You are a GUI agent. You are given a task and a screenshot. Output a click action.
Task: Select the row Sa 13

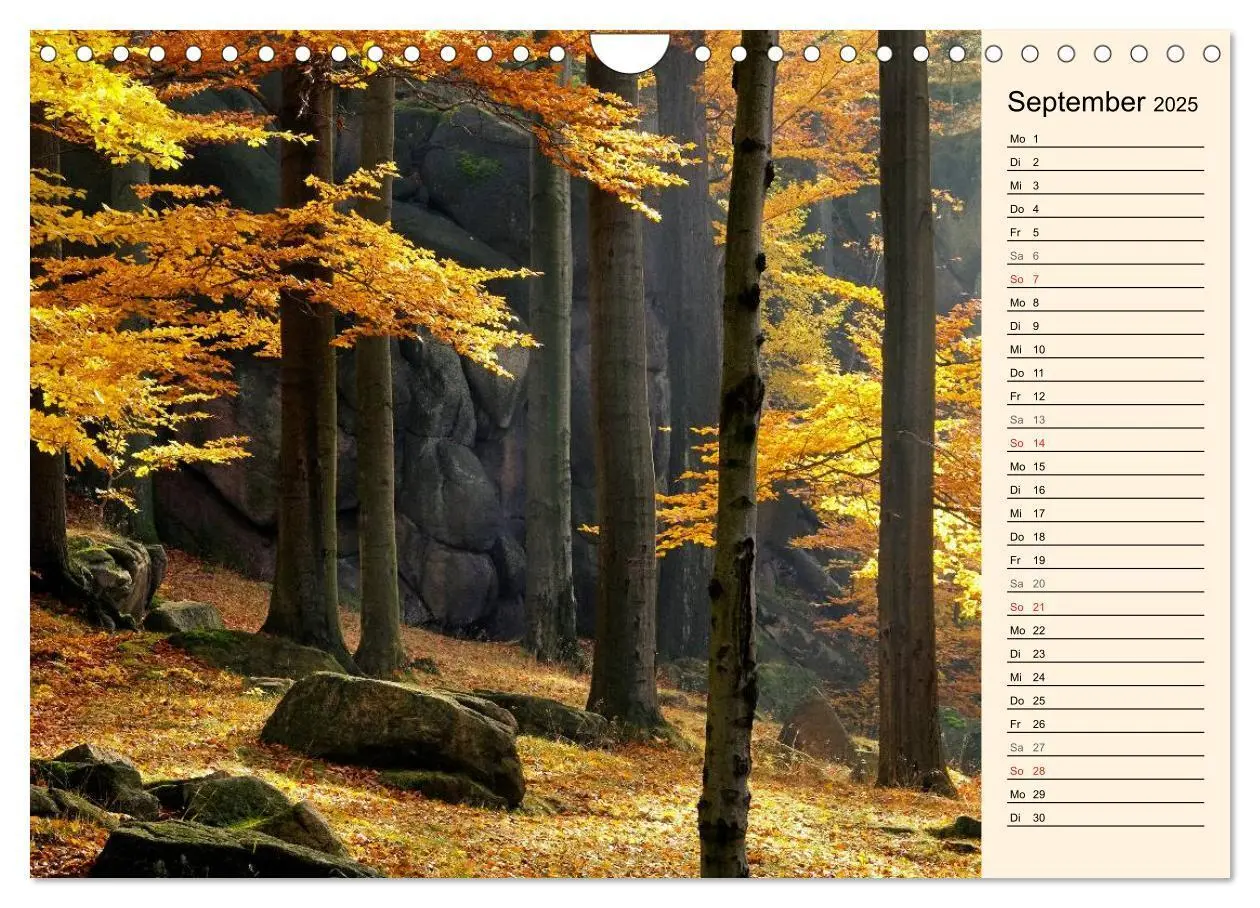1105,419
